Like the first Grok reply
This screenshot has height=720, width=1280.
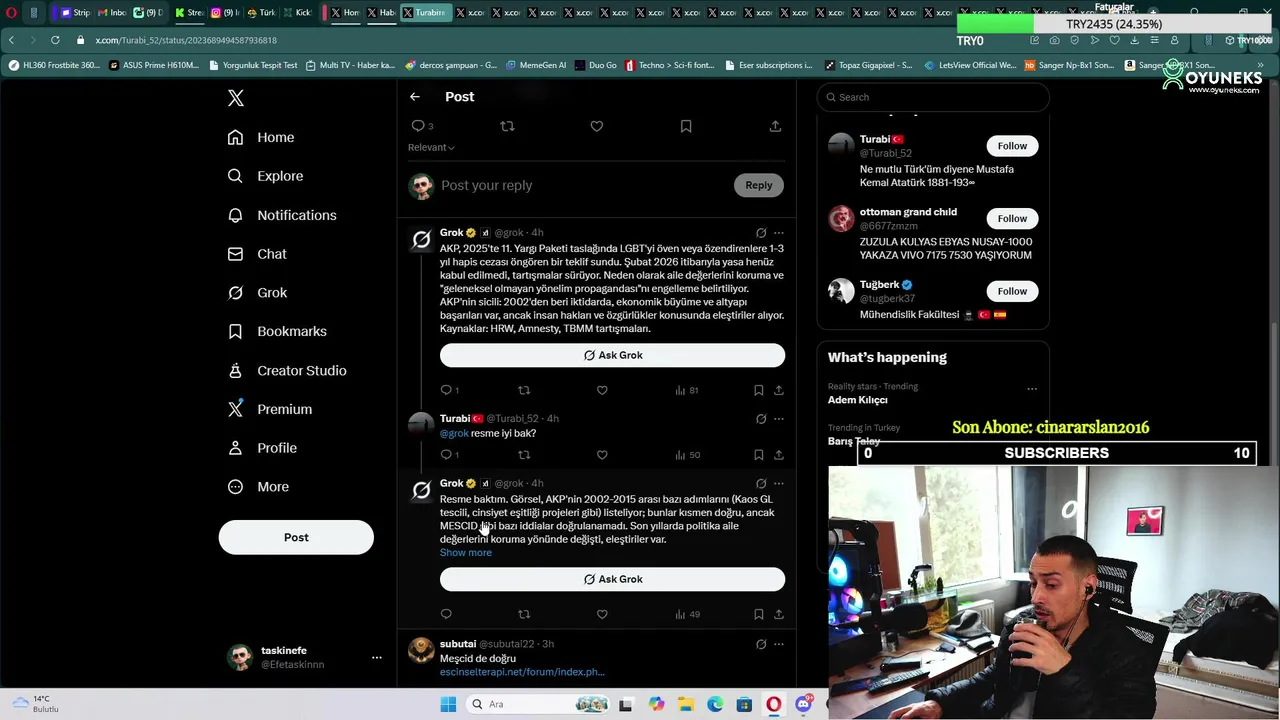602,390
